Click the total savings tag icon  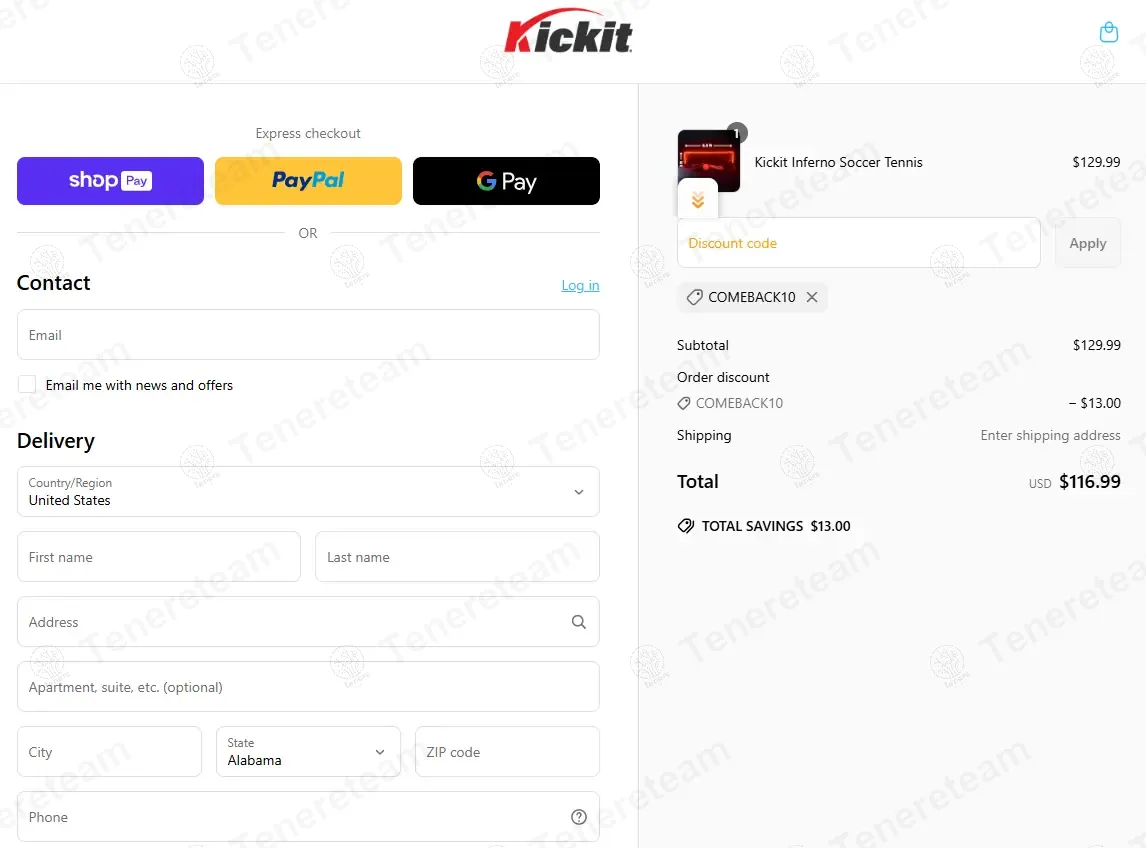[x=686, y=526]
